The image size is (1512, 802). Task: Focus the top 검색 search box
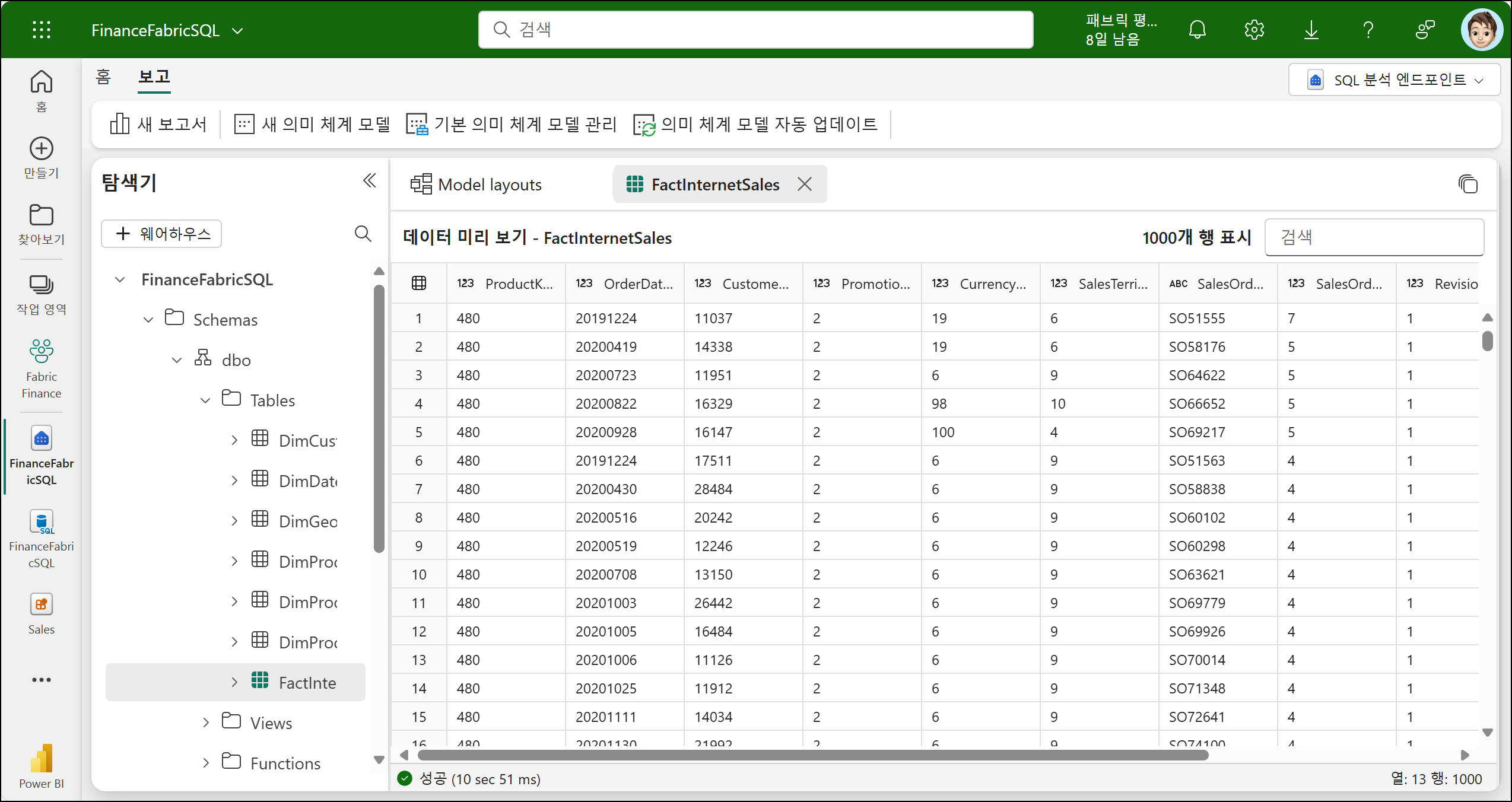756,30
